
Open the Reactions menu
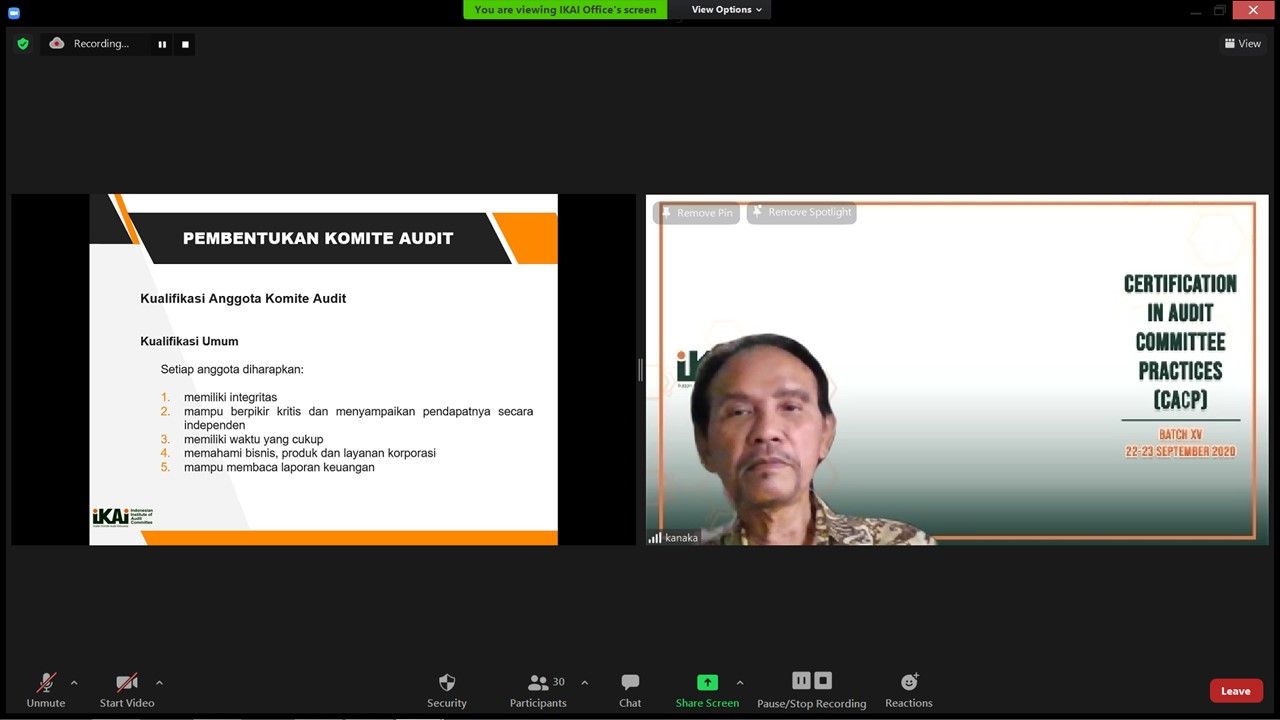(909, 690)
